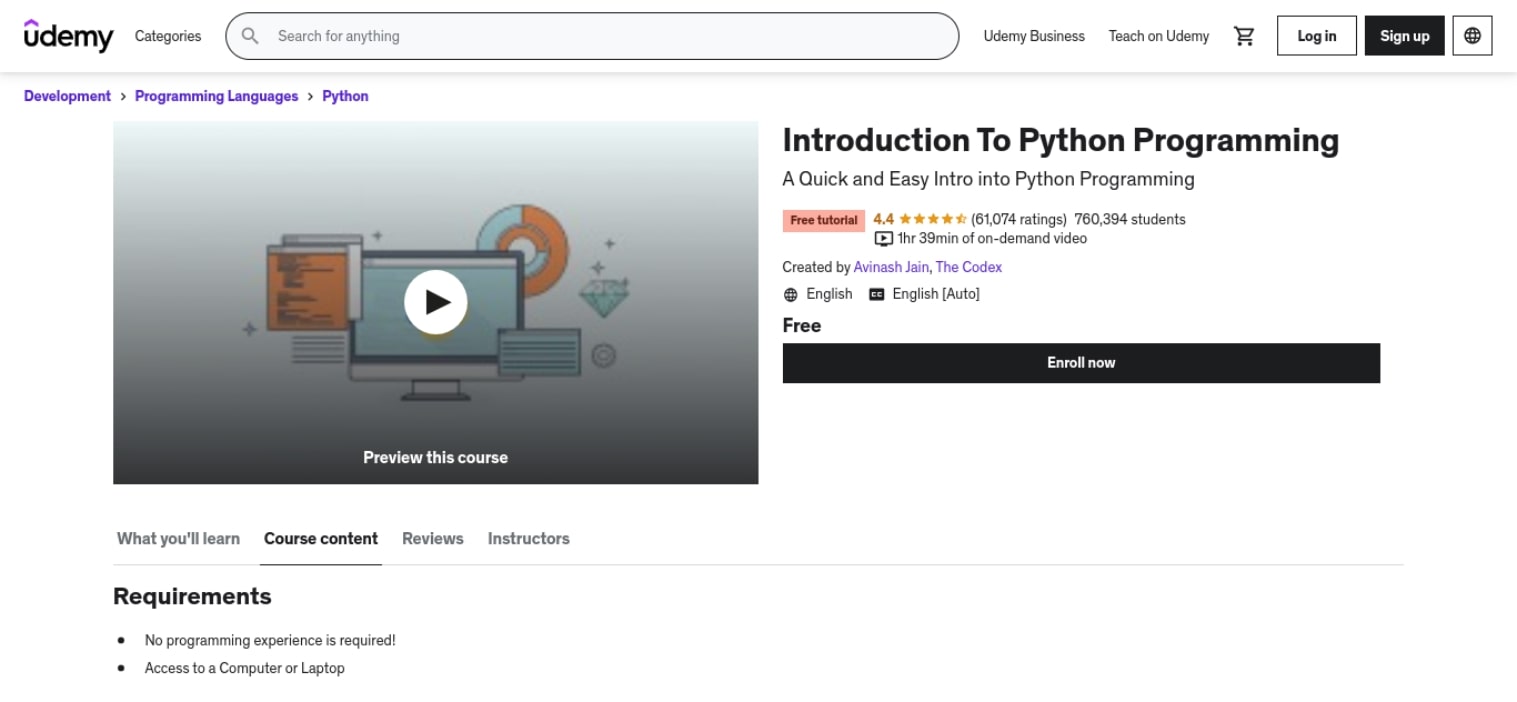Click the globe language selector icon
This screenshot has height=702, width=1517.
point(1472,35)
